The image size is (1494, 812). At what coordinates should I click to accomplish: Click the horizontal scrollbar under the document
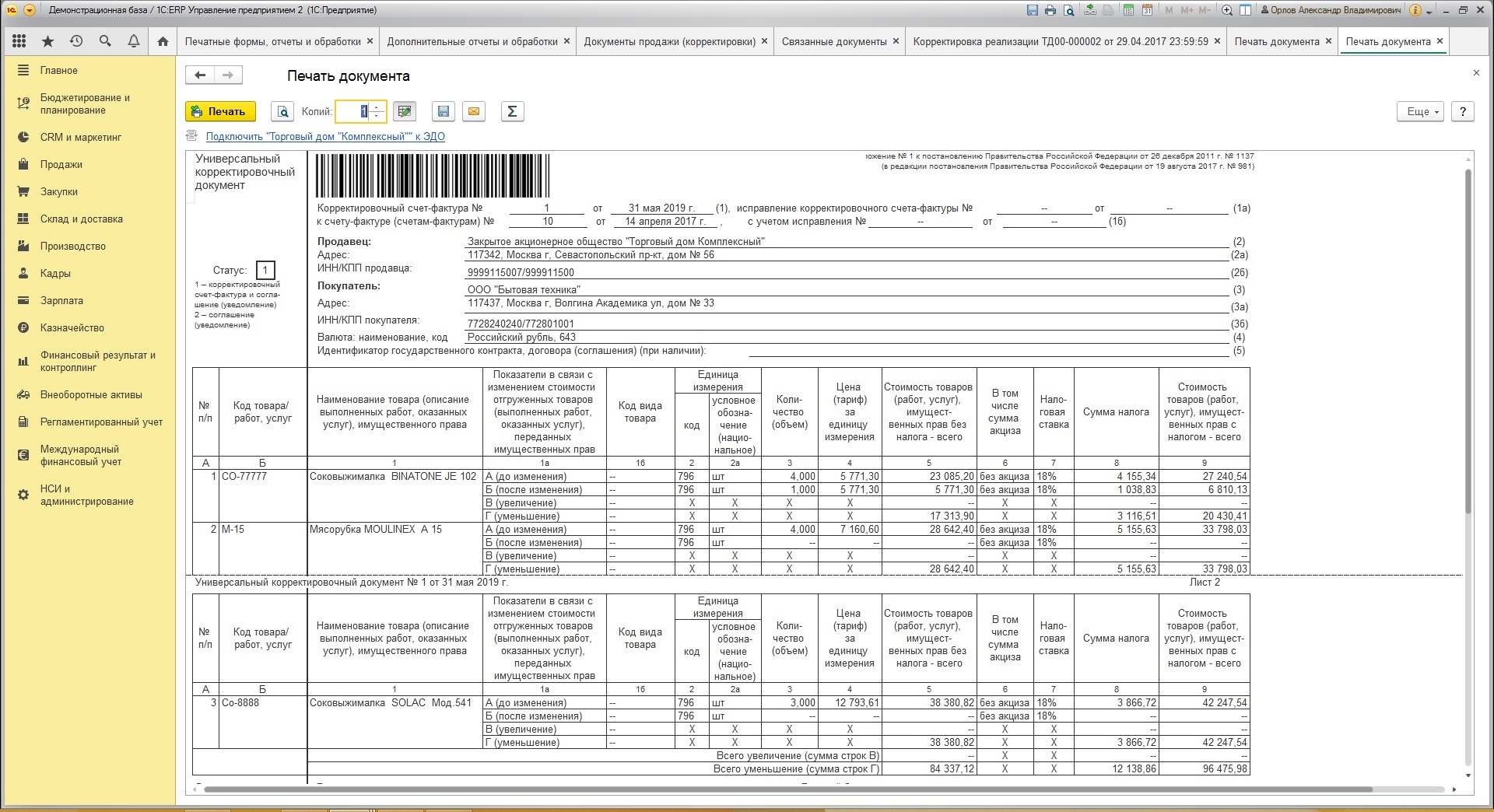[788, 789]
